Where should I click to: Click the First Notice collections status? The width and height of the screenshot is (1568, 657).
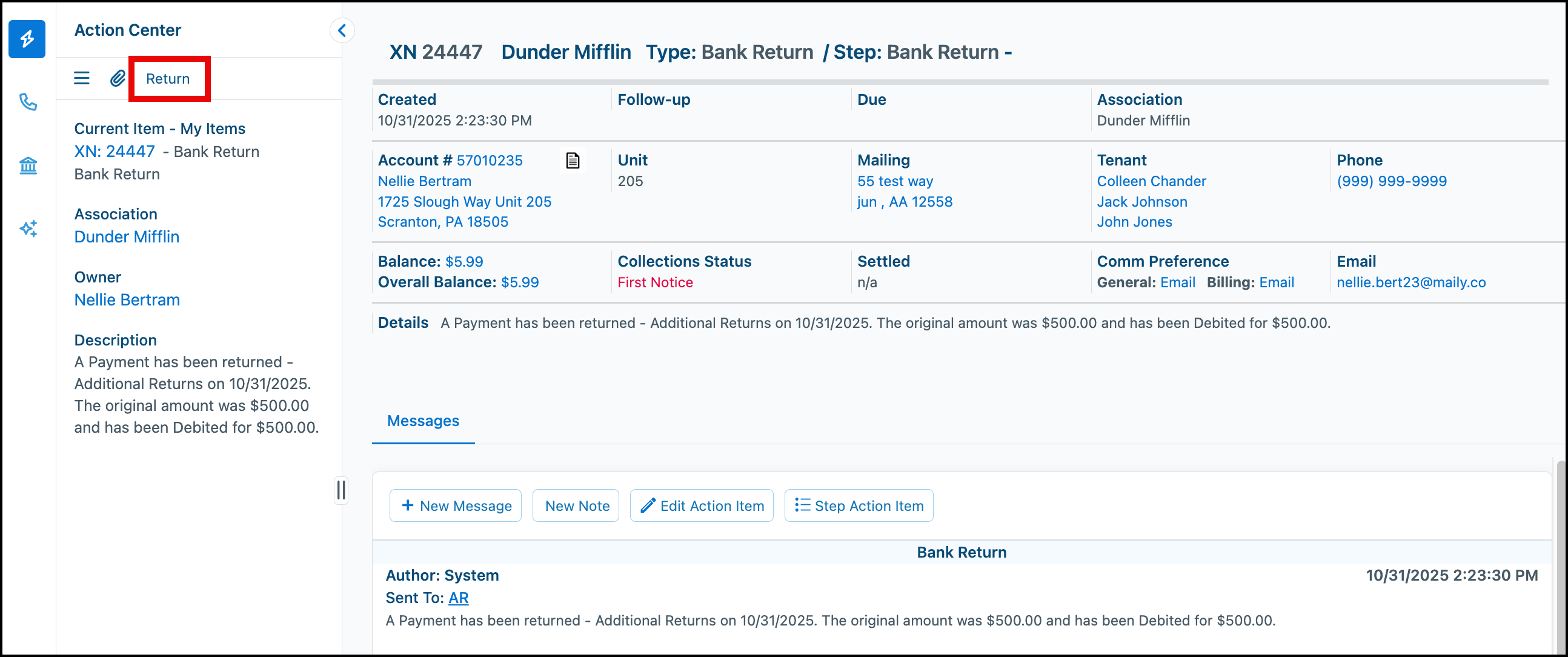pos(655,282)
